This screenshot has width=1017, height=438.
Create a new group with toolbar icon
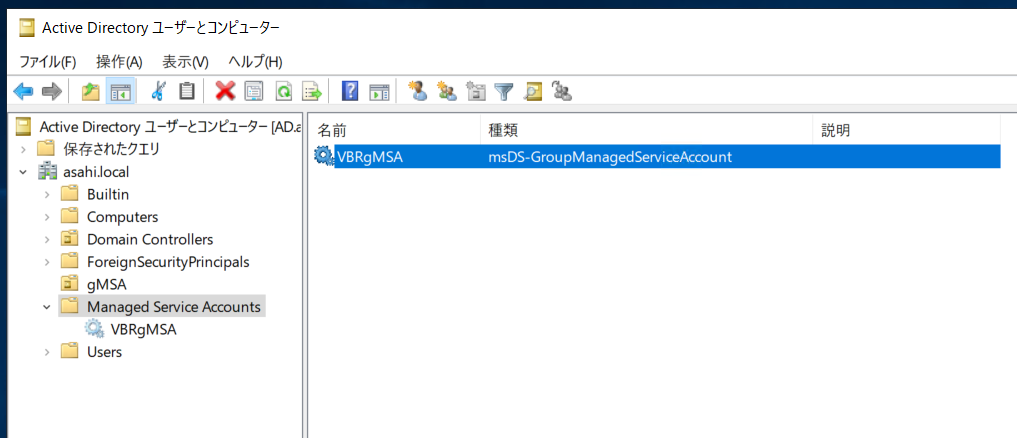(x=447, y=91)
